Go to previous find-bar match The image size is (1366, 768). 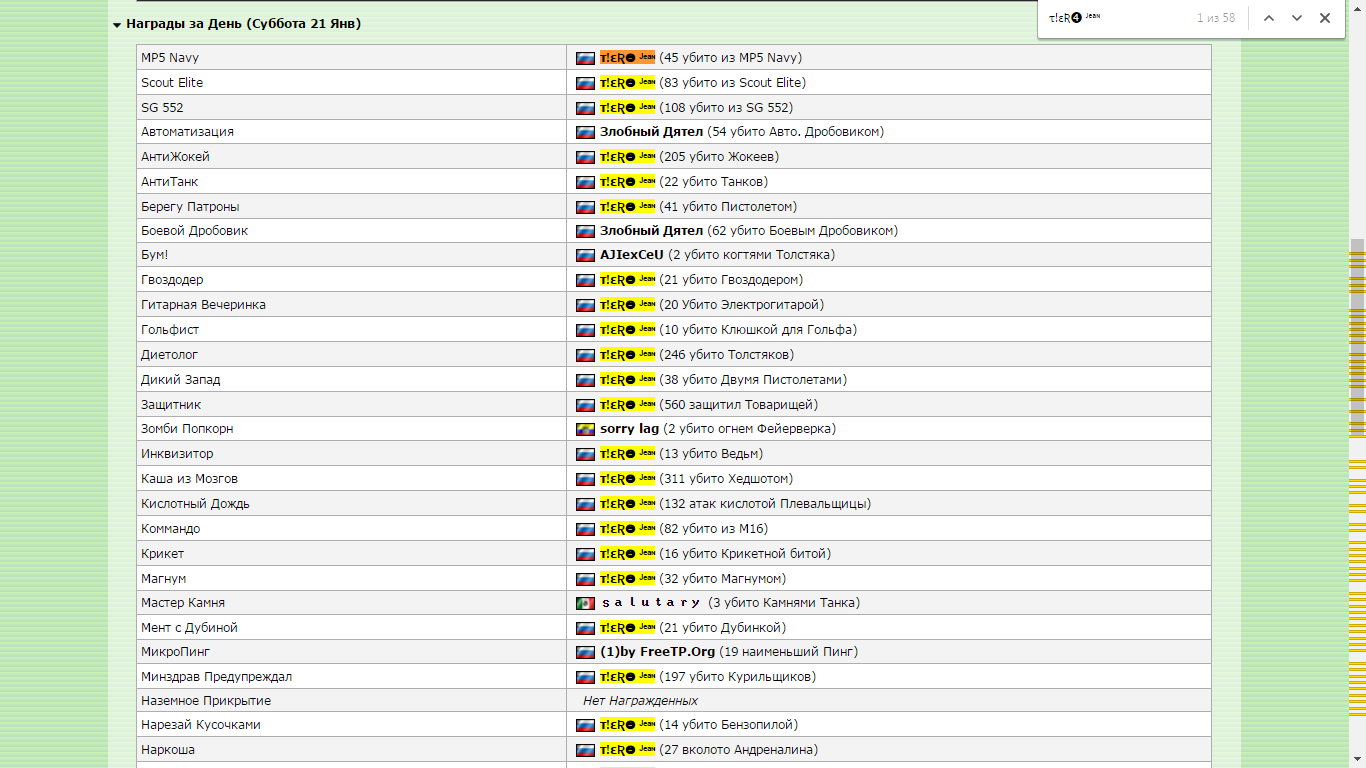(1268, 18)
